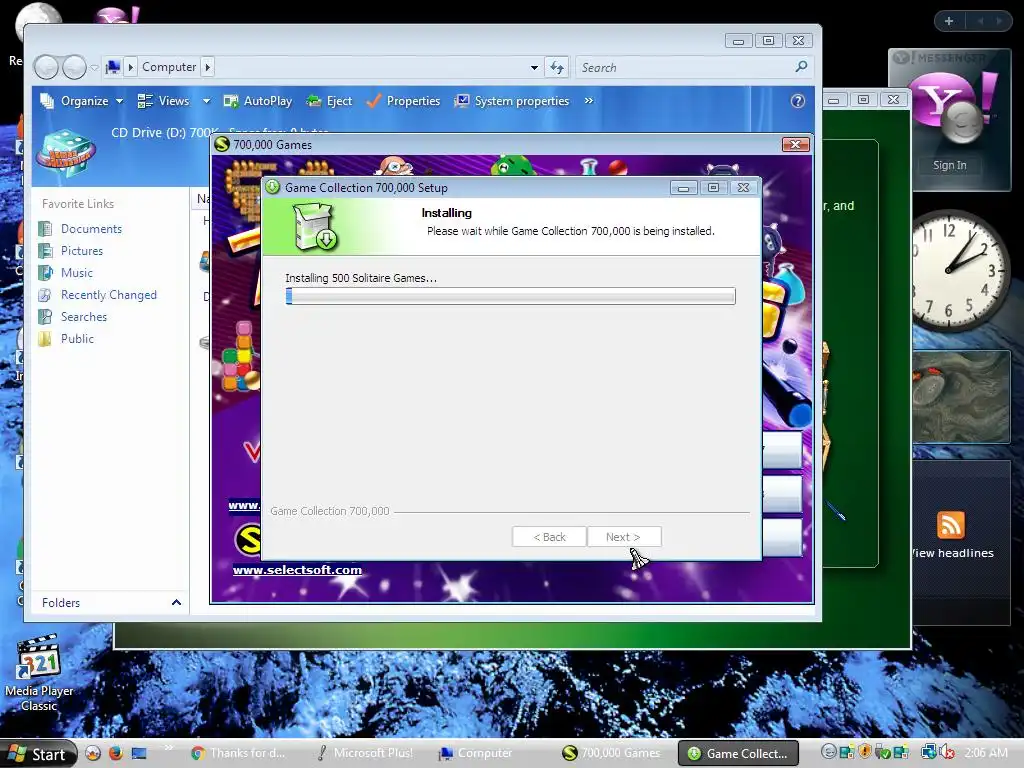Click the Help question mark icon
This screenshot has width=1024, height=768.
(x=797, y=101)
